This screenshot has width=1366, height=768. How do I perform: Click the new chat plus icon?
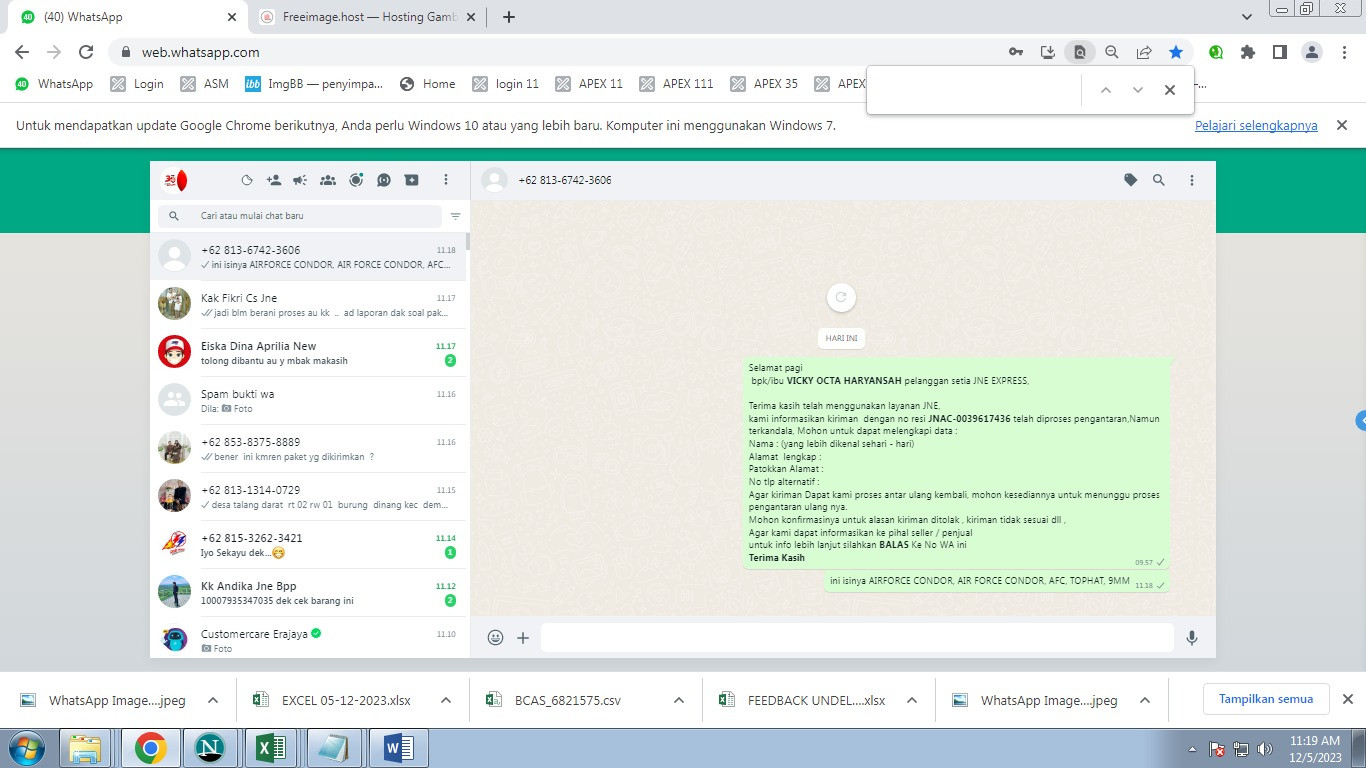[x=411, y=181]
